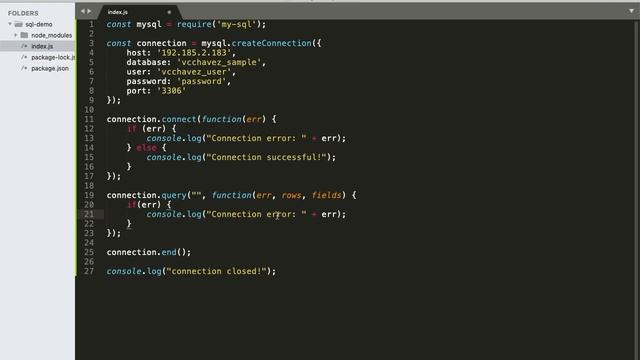Click connection.end() on line 25
This screenshot has width=640, height=360.
coord(149,252)
